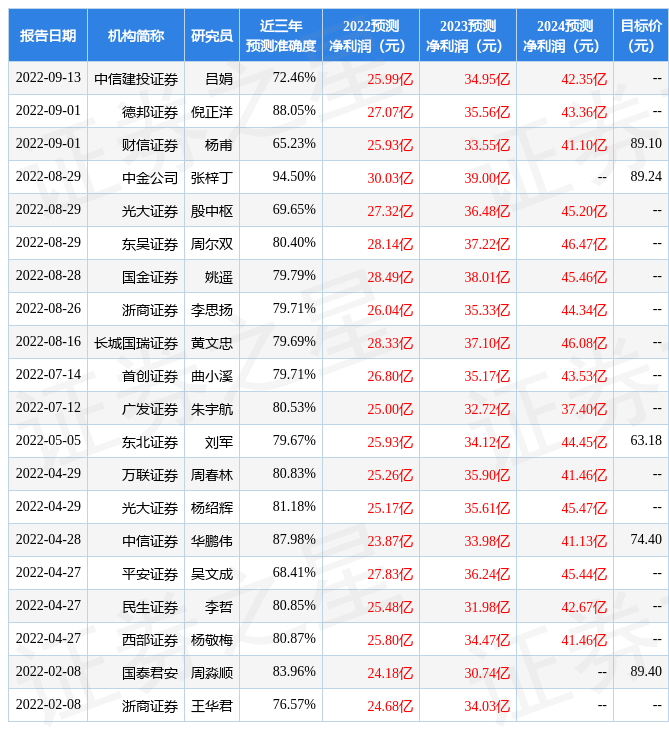Click target price 89.24
Viewport: 669px width, 730px height.
[x=646, y=177]
